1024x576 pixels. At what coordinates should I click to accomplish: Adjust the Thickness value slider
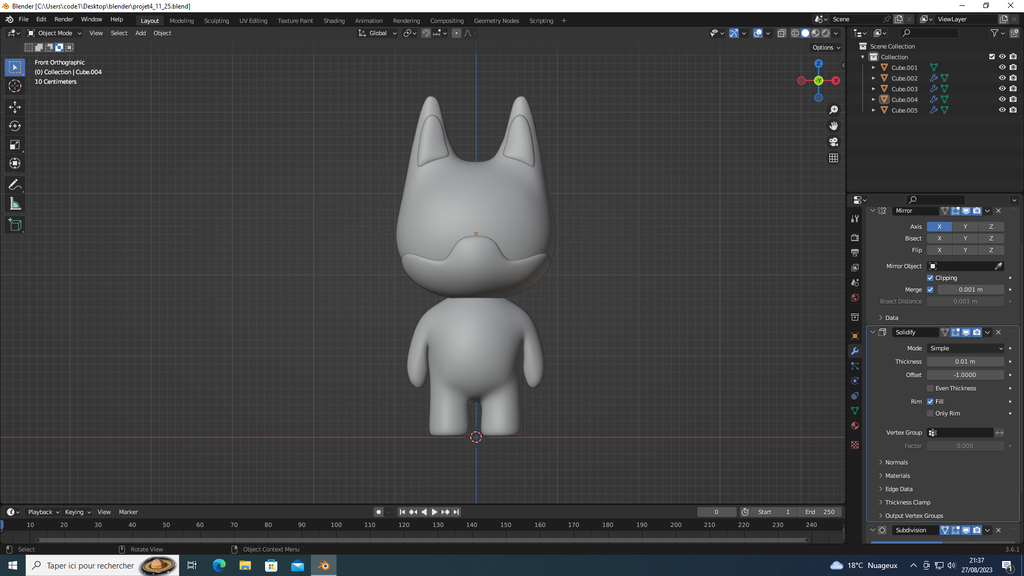[x=965, y=361]
